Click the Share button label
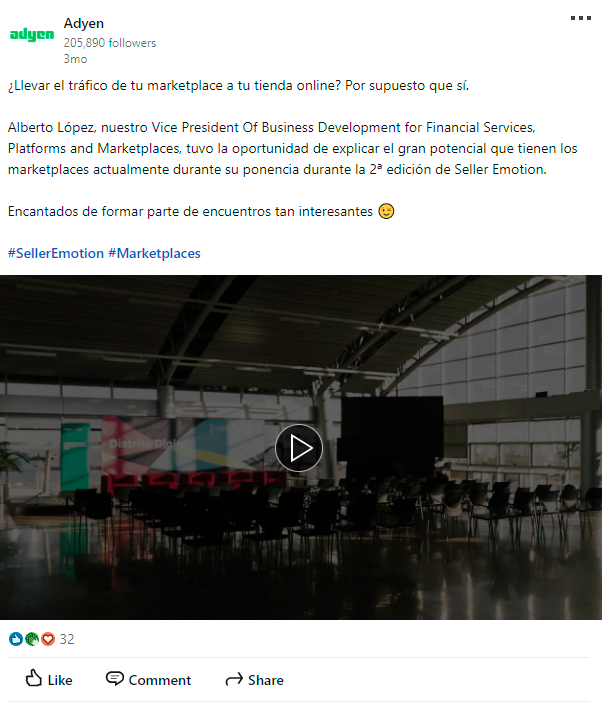This screenshot has width=602, height=717. [266, 680]
